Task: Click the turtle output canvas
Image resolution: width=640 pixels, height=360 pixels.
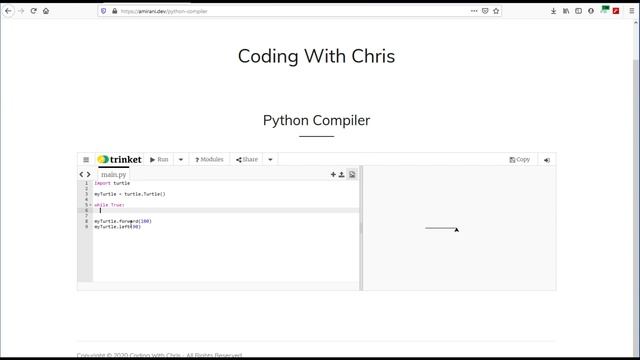Action: [x=460, y=228]
